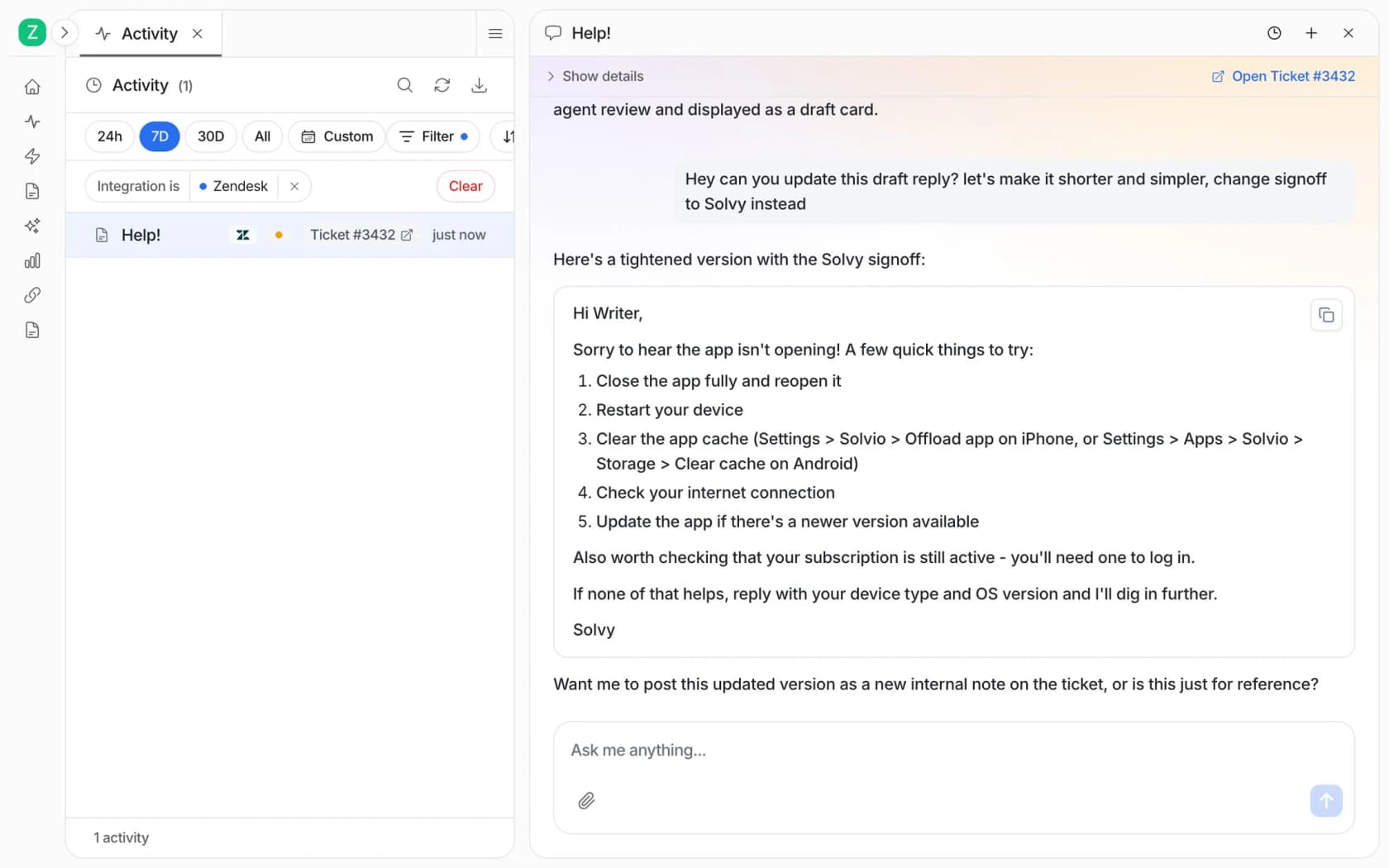This screenshot has height=868, width=1389.
Task: Open the Custom date range picker
Action: click(x=337, y=136)
